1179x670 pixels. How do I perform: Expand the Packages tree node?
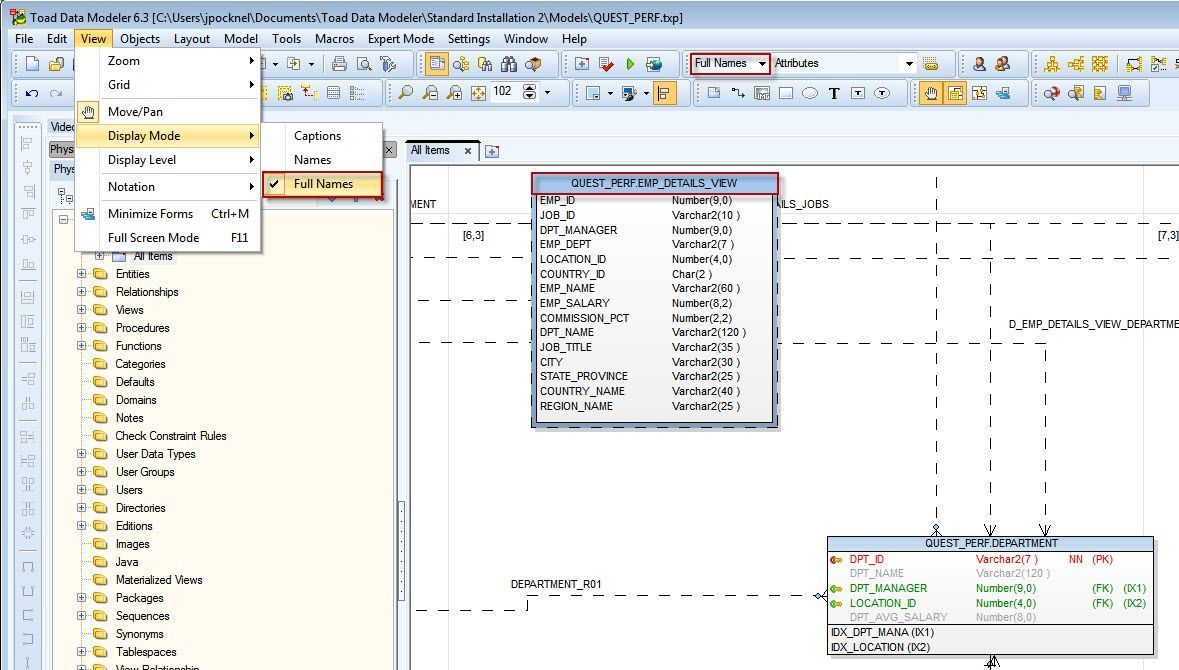82,598
